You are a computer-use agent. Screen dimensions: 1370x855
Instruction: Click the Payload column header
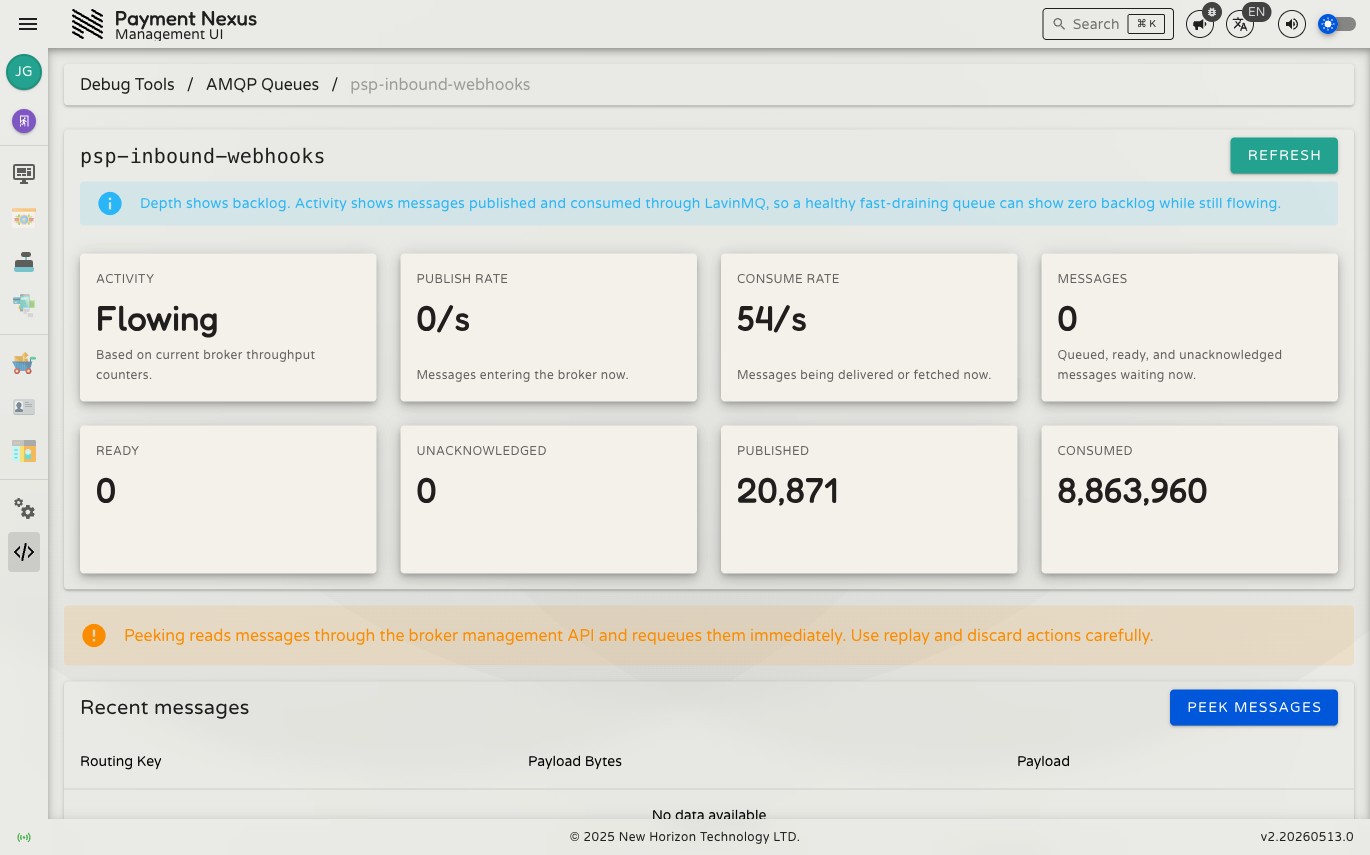coord(1043,761)
